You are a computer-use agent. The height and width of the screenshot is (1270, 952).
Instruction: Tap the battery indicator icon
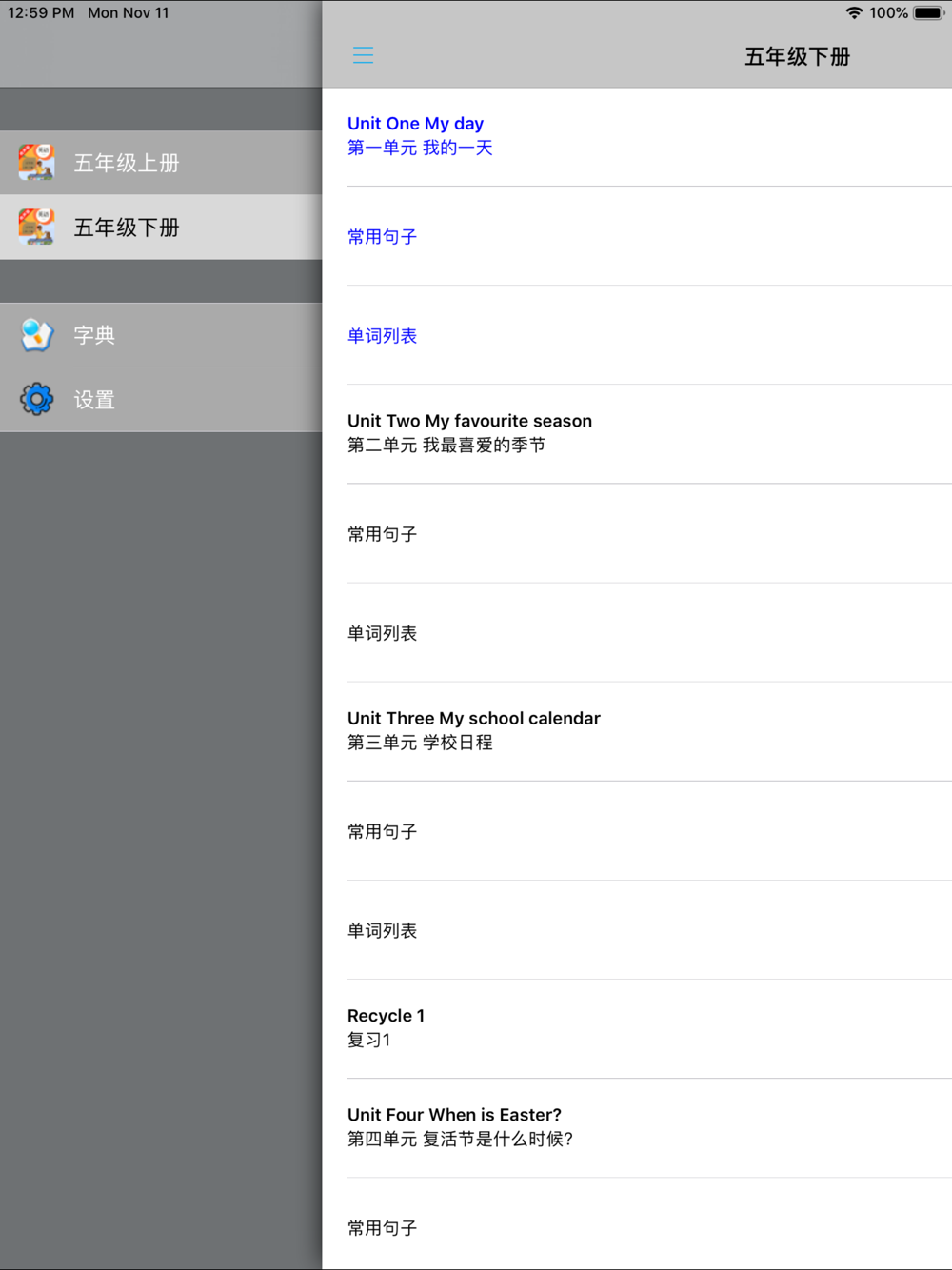929,13
